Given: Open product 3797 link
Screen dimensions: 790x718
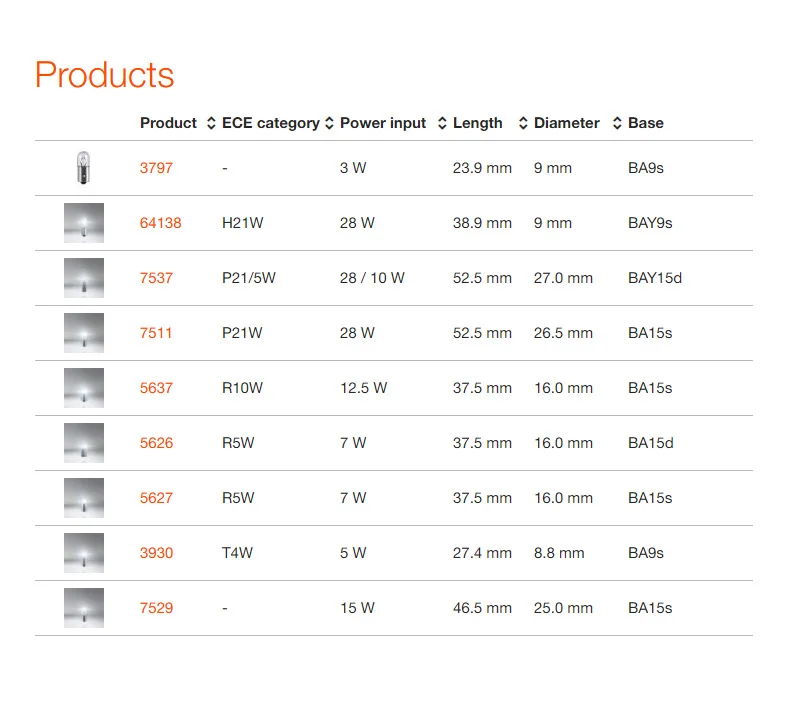Looking at the screenshot, I should 156,168.
